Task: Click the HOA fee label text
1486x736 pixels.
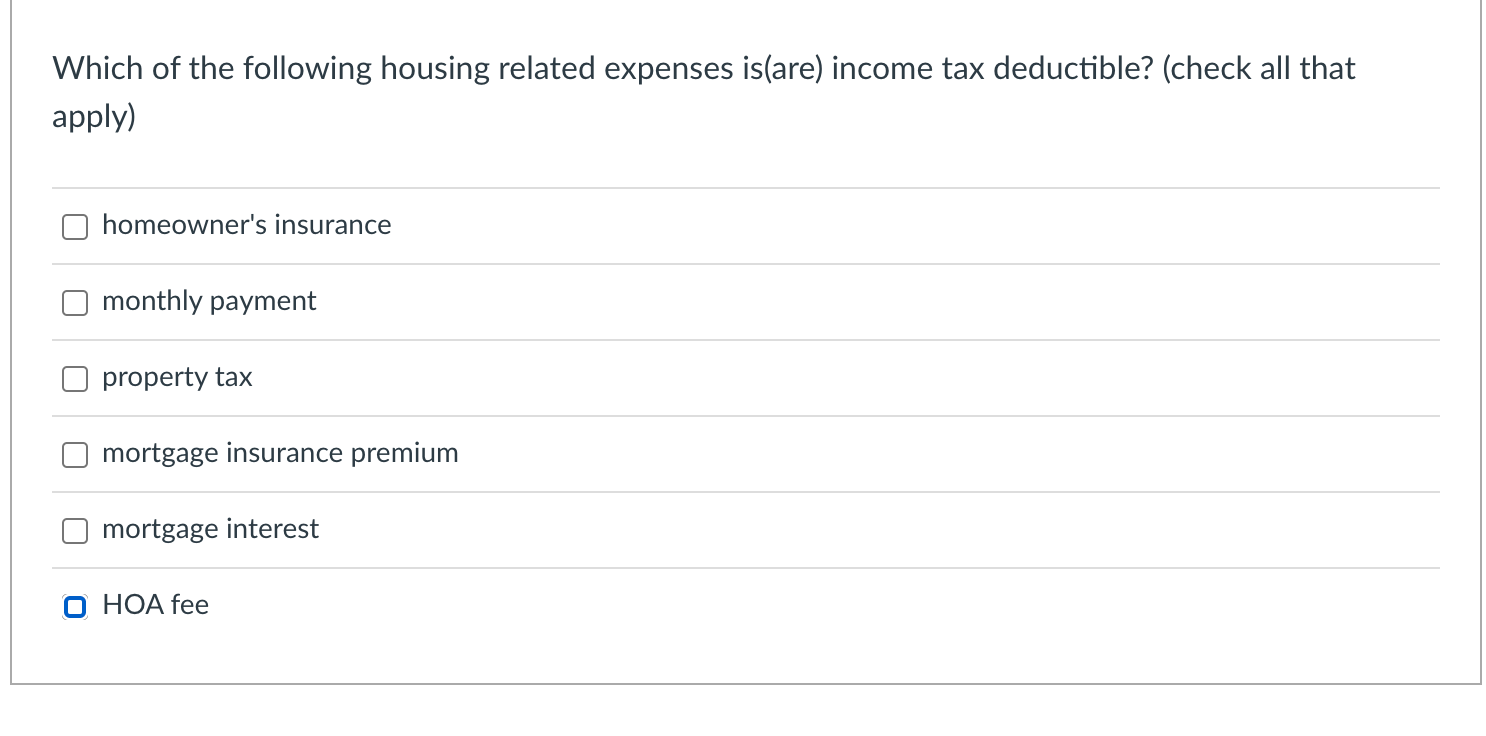Action: point(156,605)
